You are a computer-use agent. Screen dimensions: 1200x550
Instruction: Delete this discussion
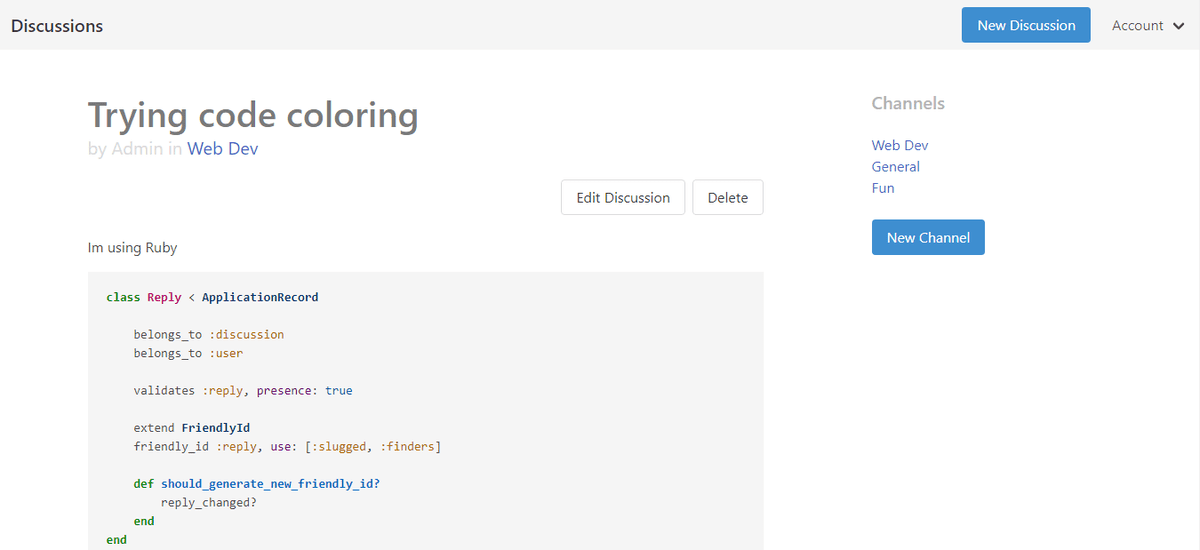pos(728,197)
